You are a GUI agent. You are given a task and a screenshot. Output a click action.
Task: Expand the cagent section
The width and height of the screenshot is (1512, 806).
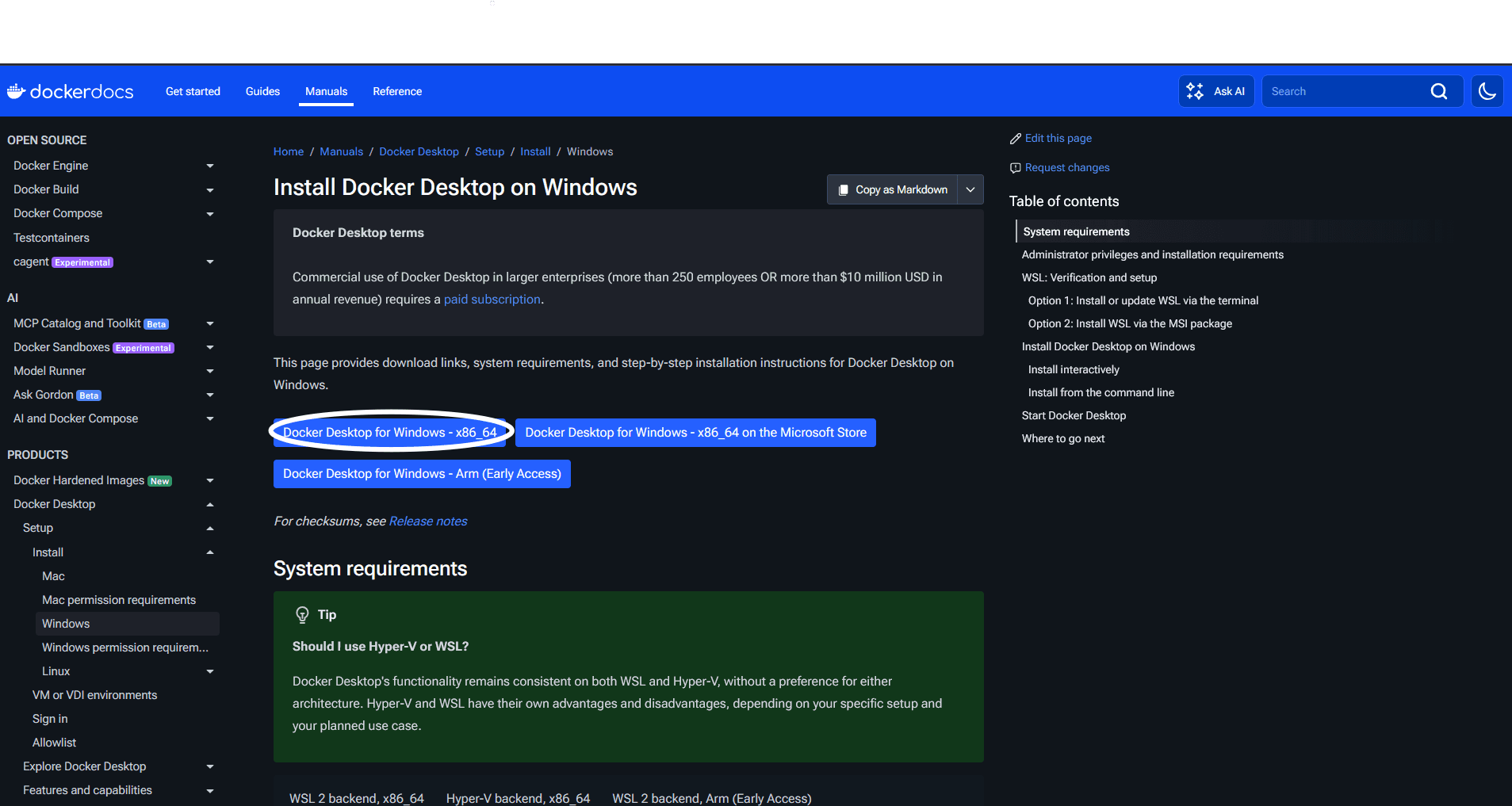(210, 262)
